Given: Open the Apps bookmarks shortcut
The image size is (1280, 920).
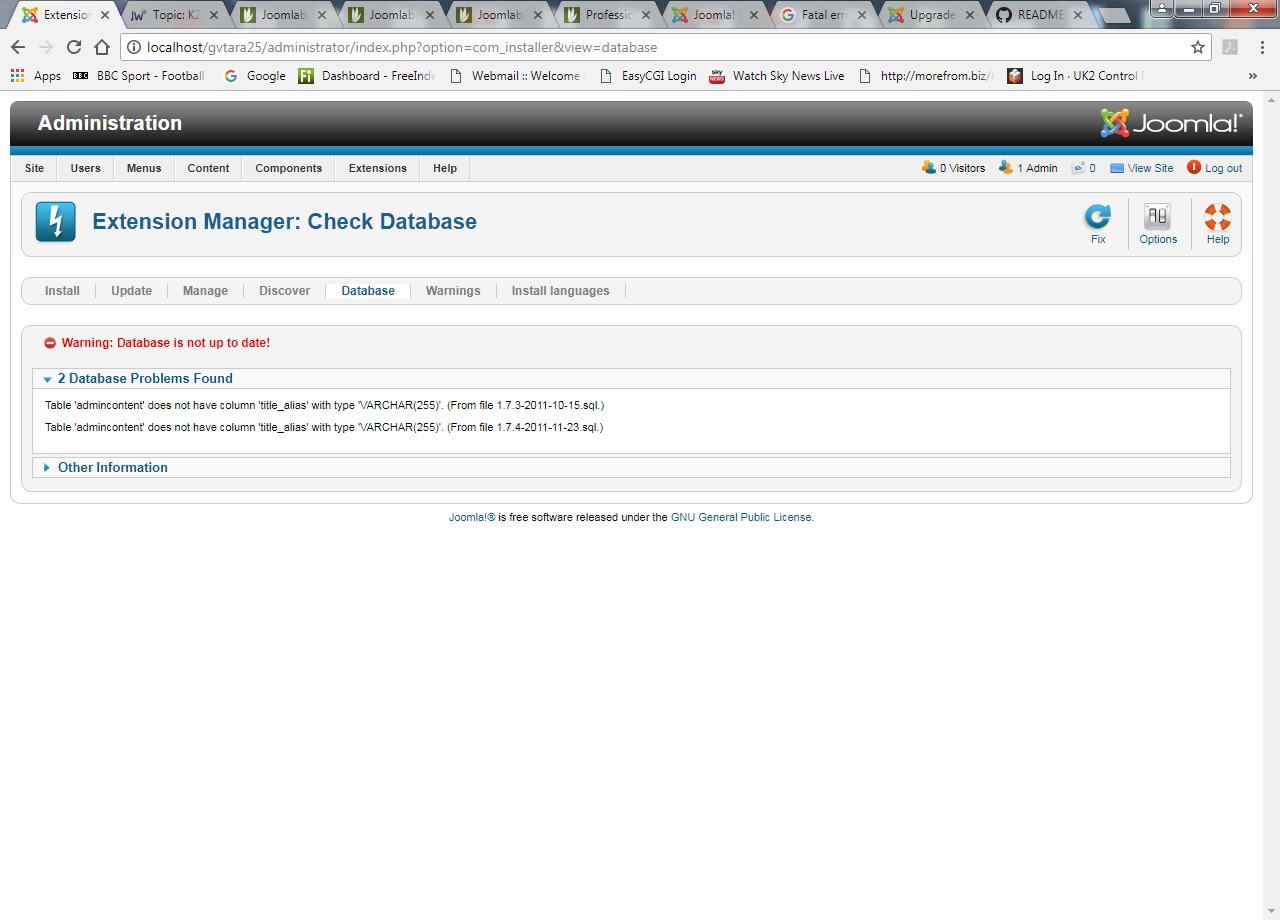Looking at the screenshot, I should click(x=36, y=76).
